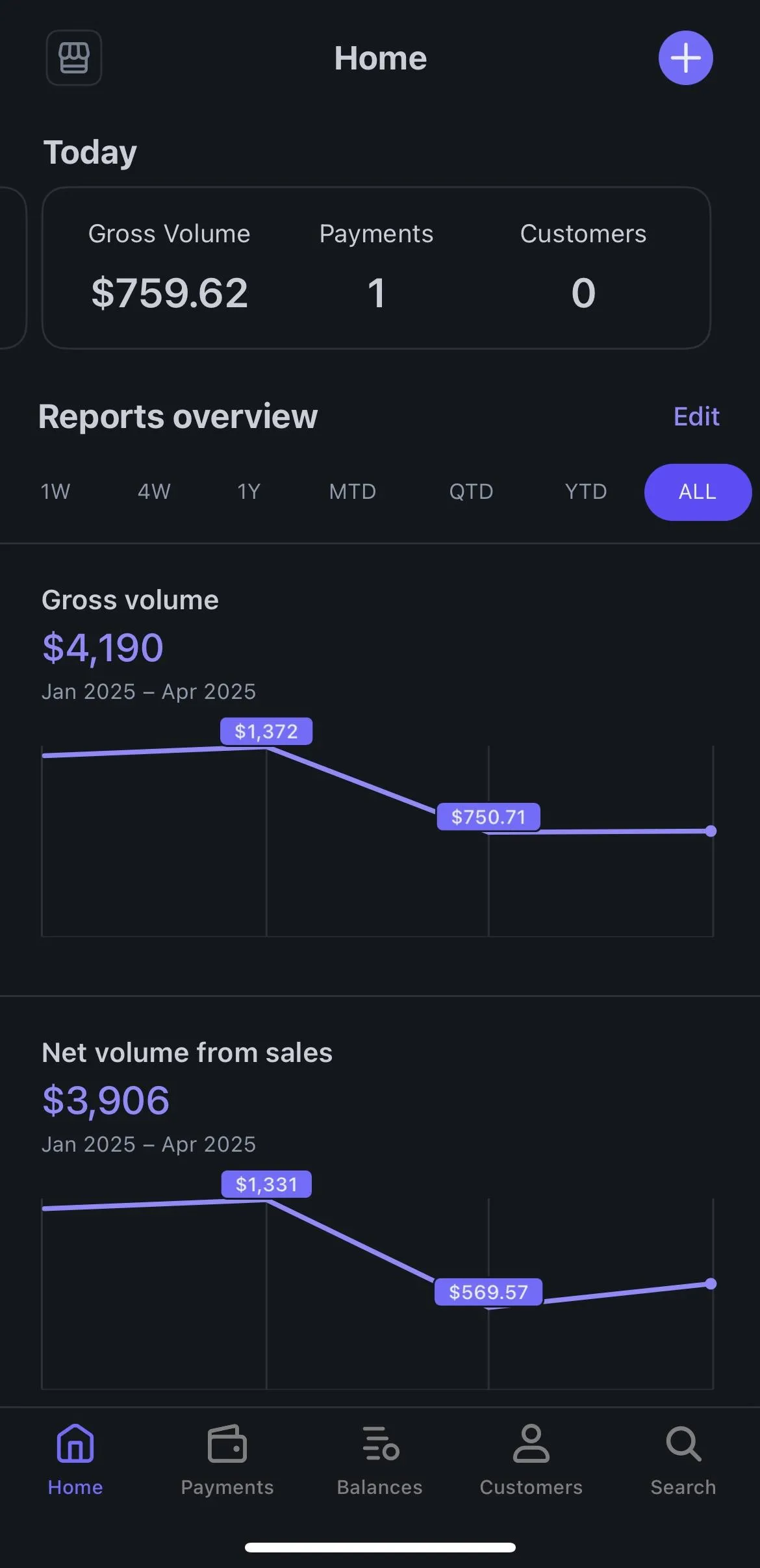Image resolution: width=760 pixels, height=1568 pixels.
Task: Open the Customers person tab
Action: (x=531, y=1456)
